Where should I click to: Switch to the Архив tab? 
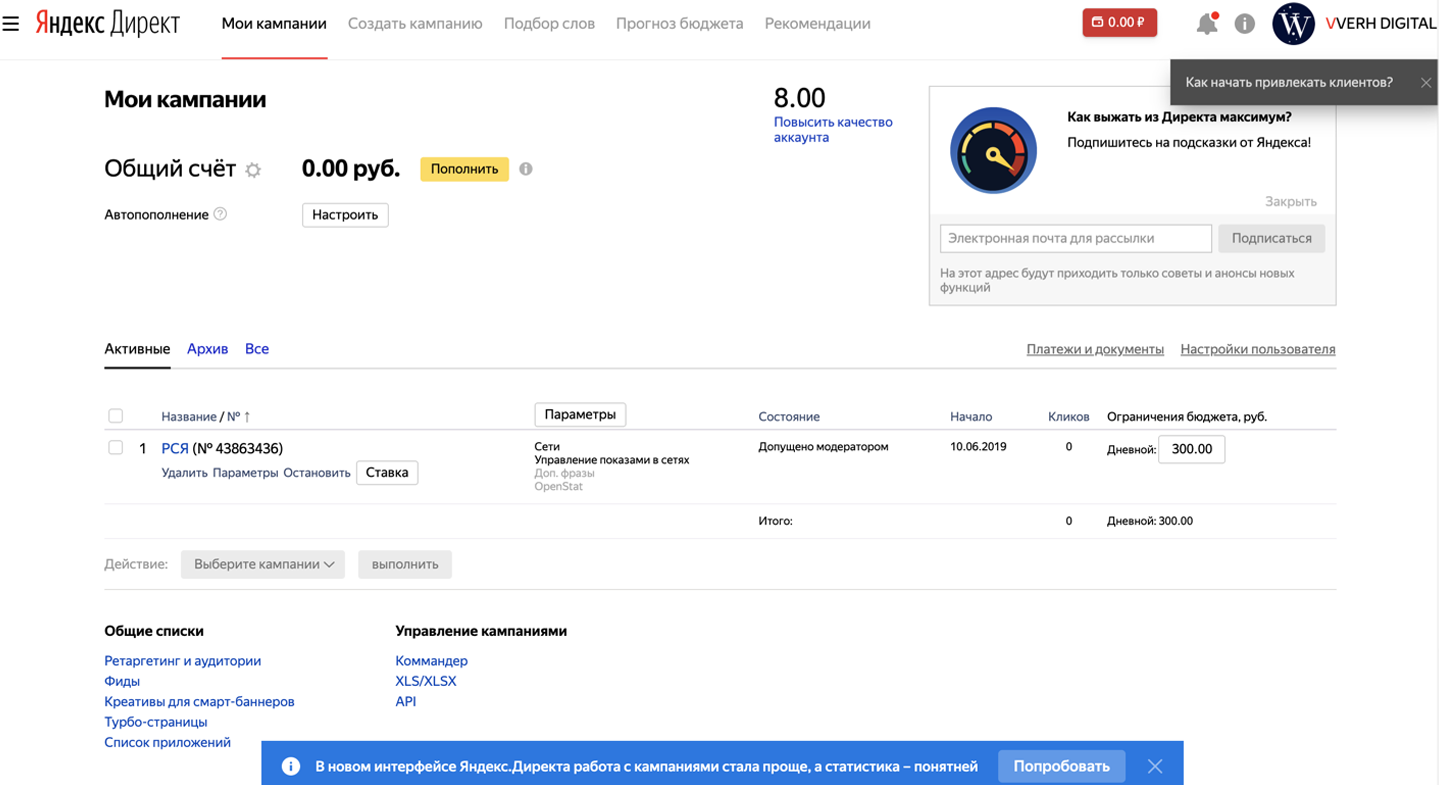tap(207, 349)
